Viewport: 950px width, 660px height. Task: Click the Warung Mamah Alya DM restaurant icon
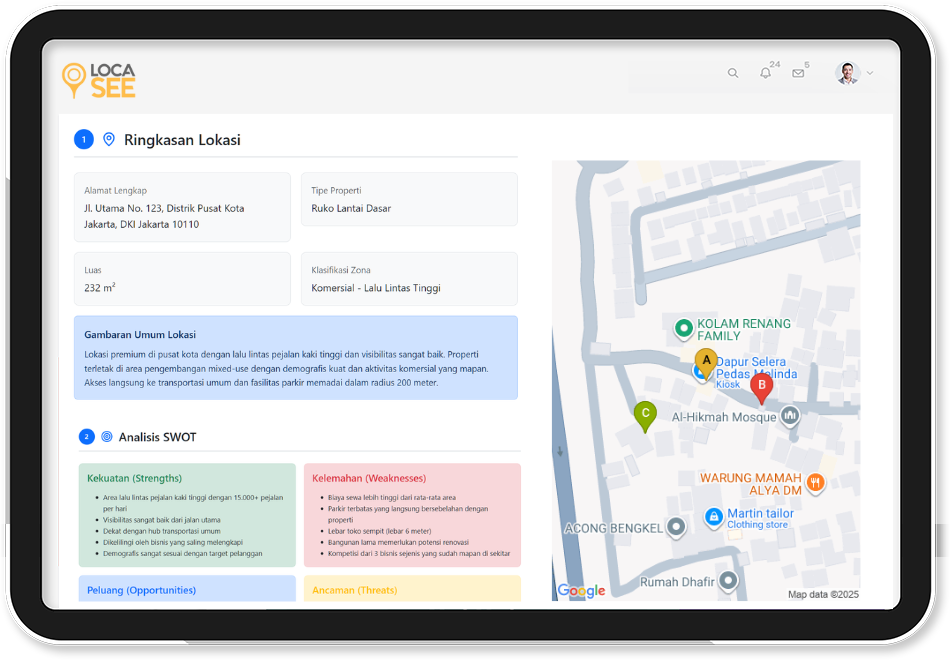pyautogui.click(x=815, y=482)
